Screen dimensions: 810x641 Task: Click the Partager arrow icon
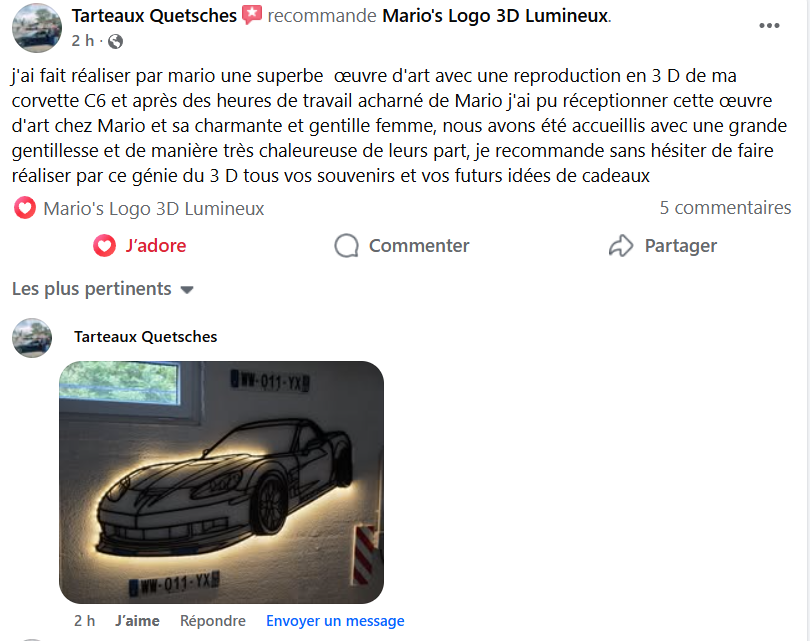point(620,245)
